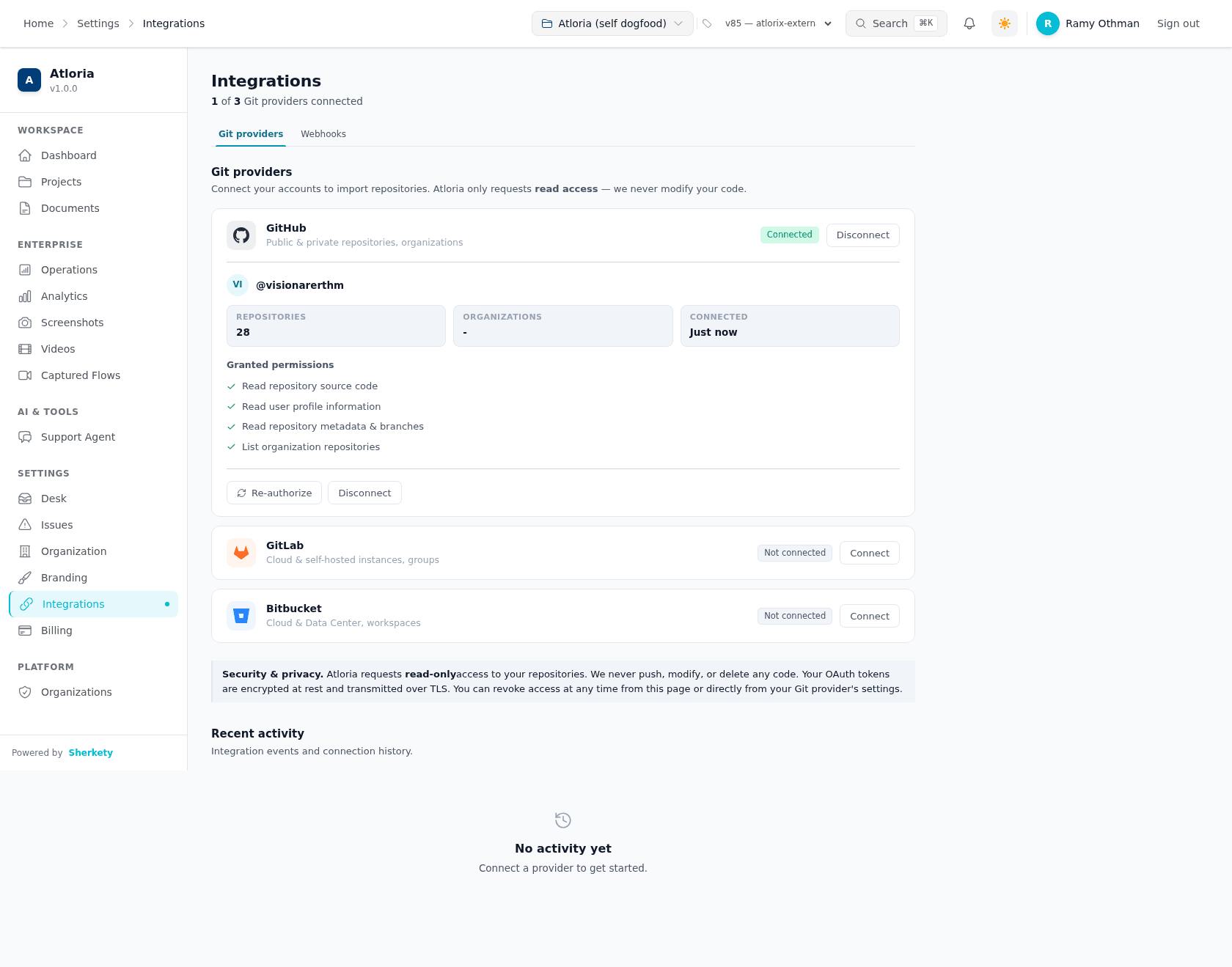The width and height of the screenshot is (1232, 967).
Task: Click the recent activity history clock icon
Action: 563,820
